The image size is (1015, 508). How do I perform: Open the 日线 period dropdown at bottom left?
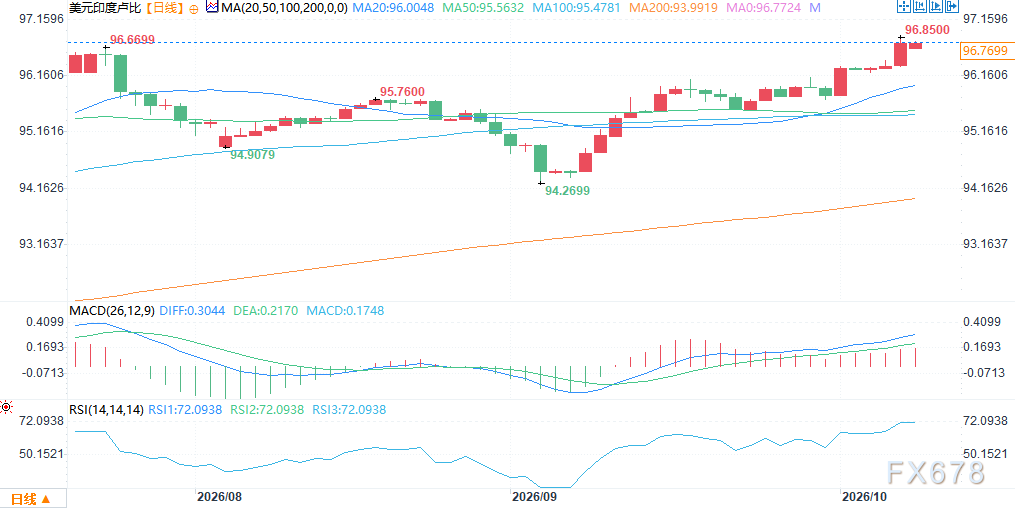[32, 499]
